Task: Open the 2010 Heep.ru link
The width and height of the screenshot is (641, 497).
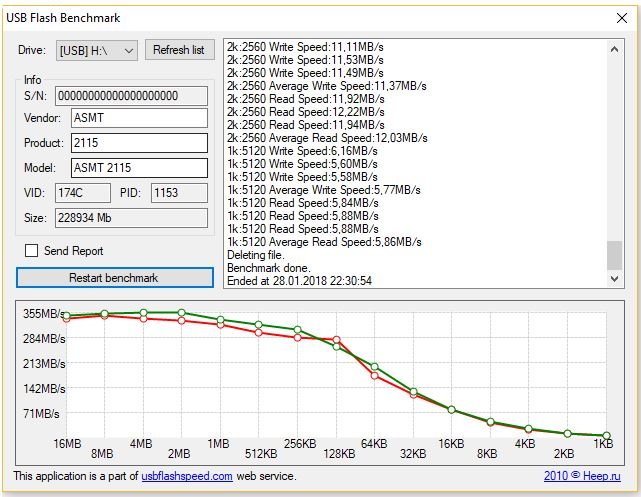Action: tap(582, 476)
